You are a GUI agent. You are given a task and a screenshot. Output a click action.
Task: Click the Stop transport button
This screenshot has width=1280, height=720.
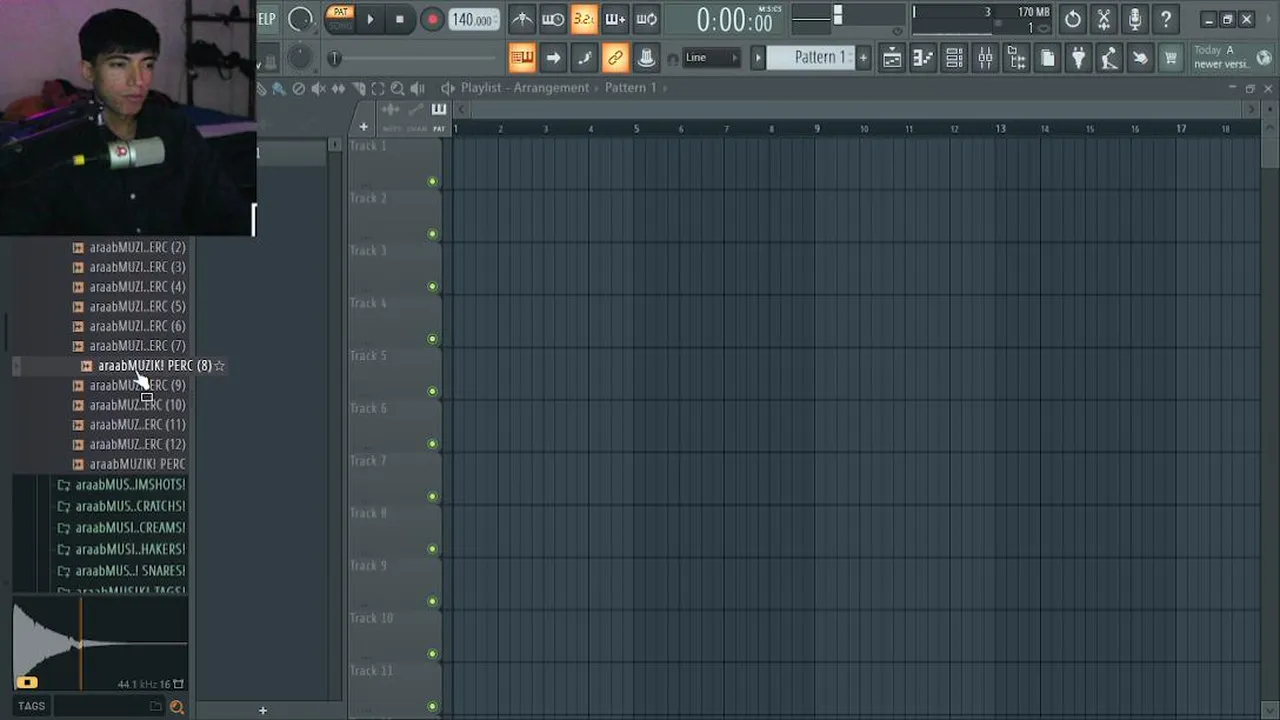(x=400, y=19)
